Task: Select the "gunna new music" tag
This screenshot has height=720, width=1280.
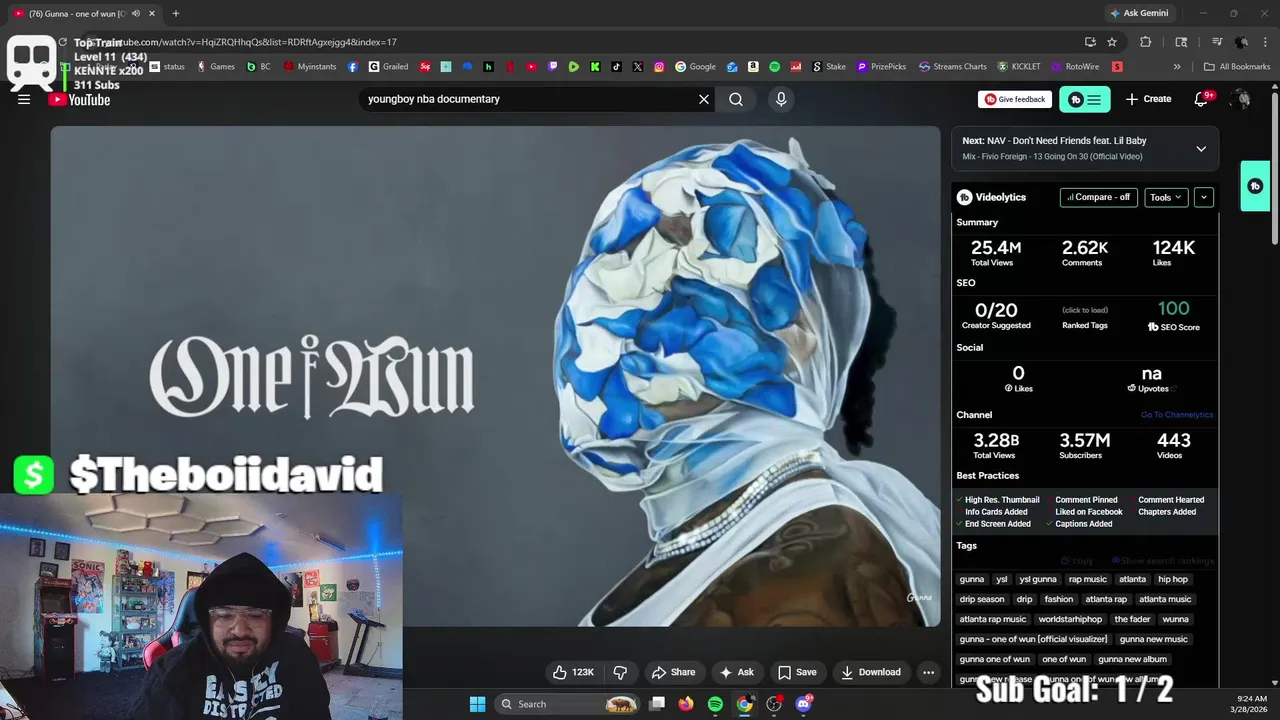Action: pos(1154,639)
